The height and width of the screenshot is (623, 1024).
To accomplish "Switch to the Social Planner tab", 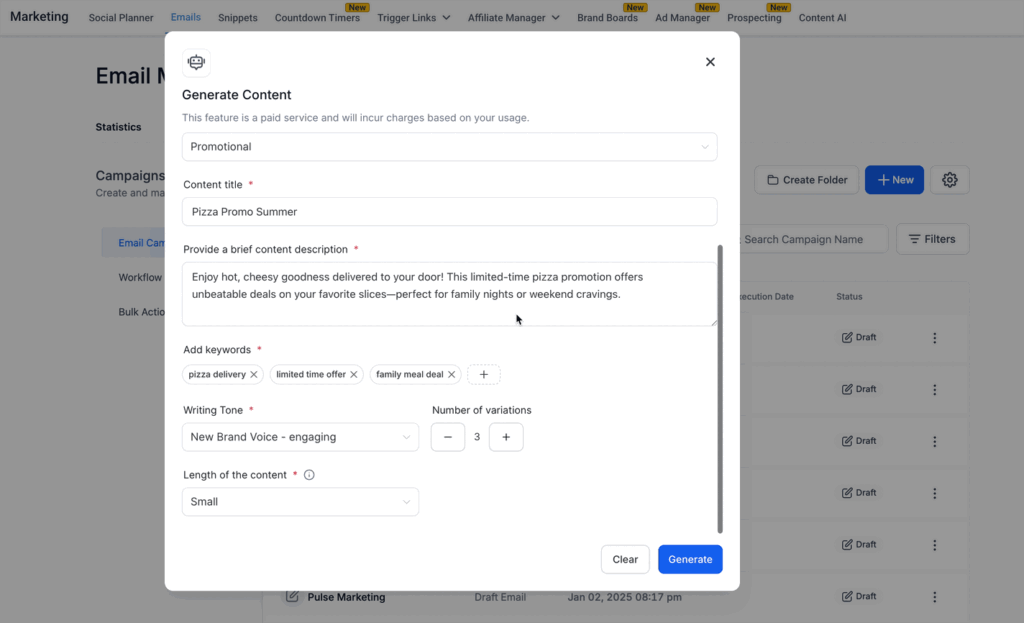I will 121,18.
